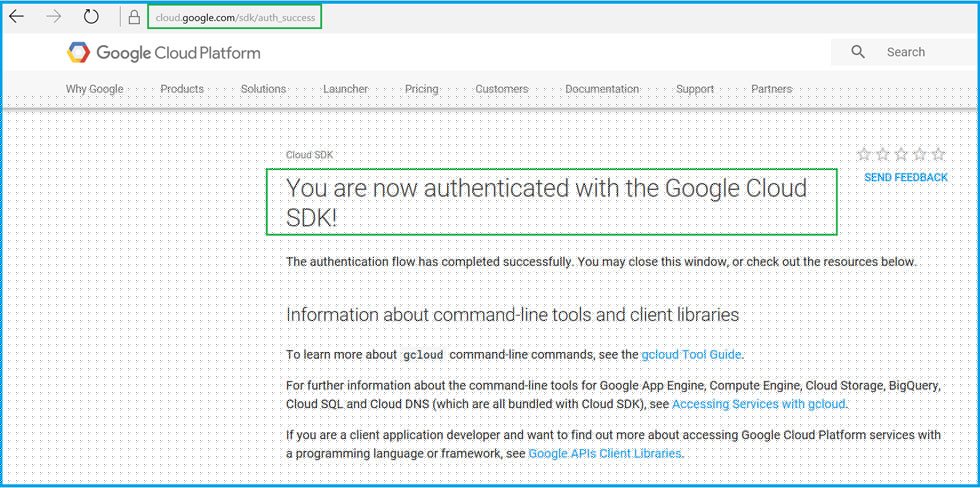Open the Support nav item
The image size is (980, 488).
pos(695,89)
